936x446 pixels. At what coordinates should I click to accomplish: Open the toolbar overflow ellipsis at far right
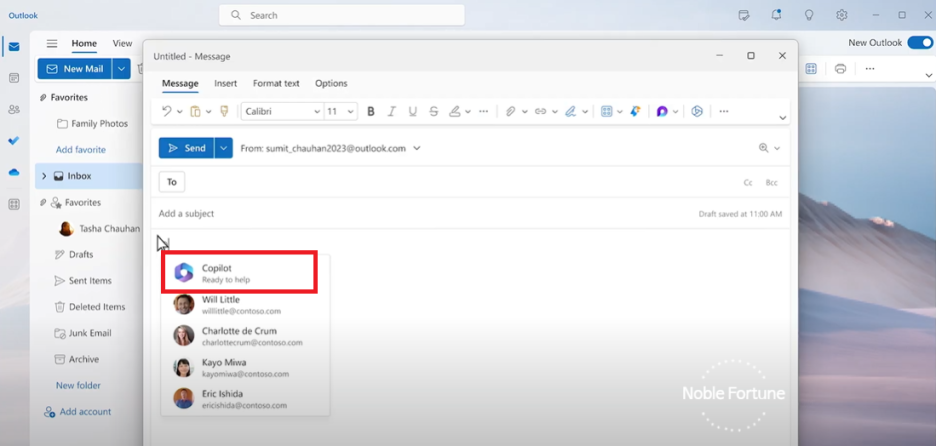(723, 111)
